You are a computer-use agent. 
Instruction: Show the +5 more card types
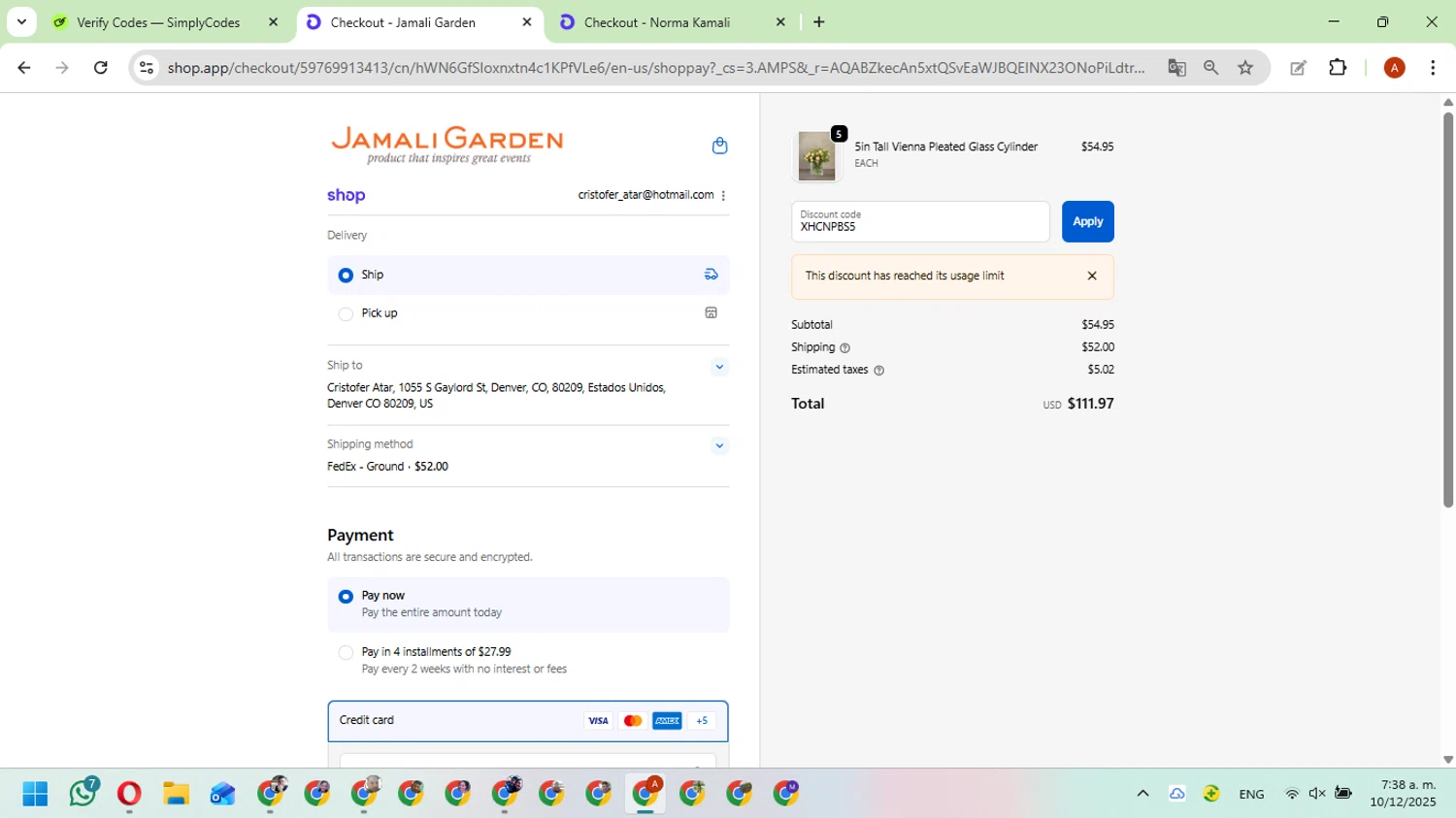point(702,720)
